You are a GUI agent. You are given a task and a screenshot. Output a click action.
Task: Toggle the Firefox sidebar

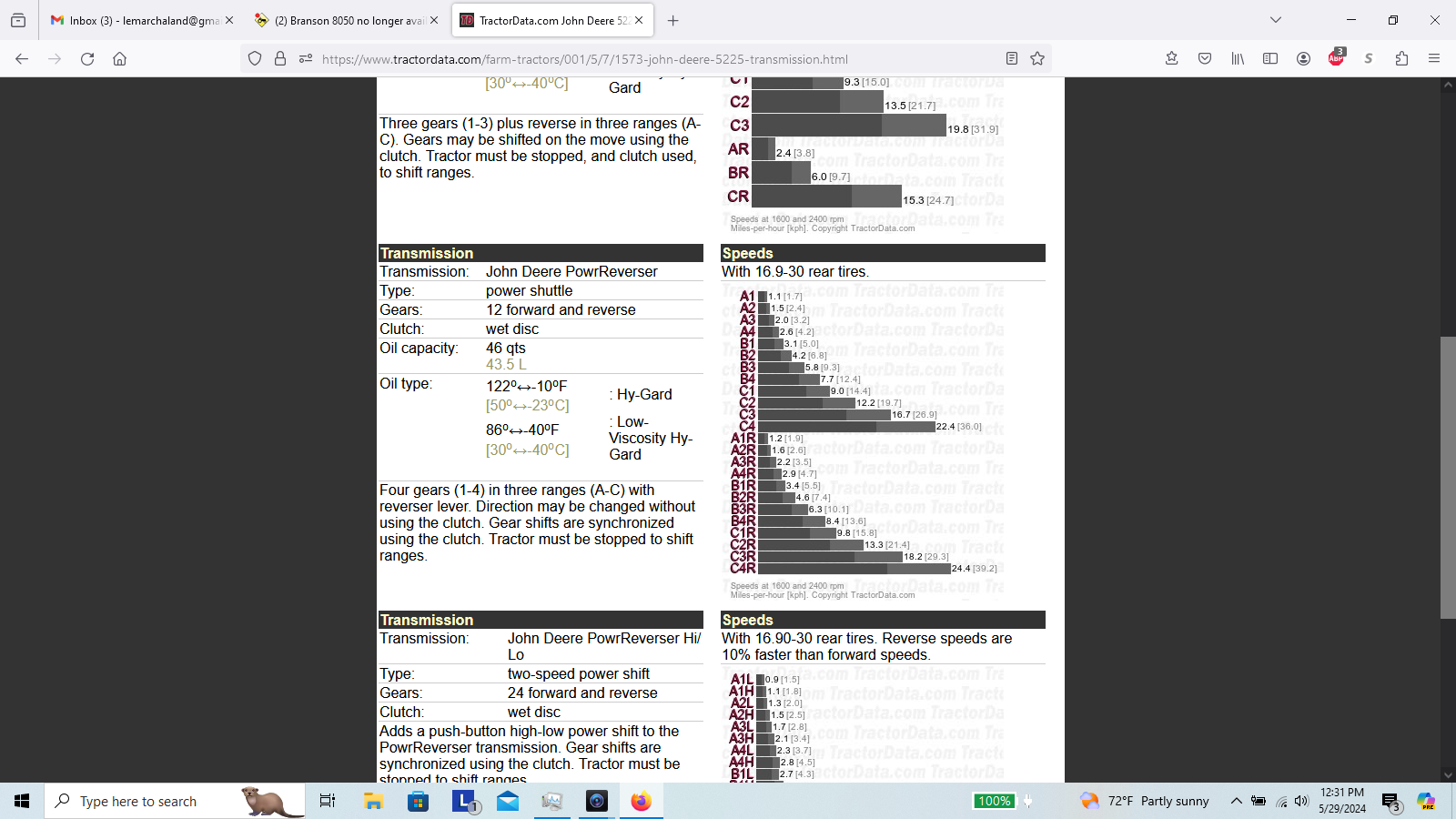[1270, 58]
